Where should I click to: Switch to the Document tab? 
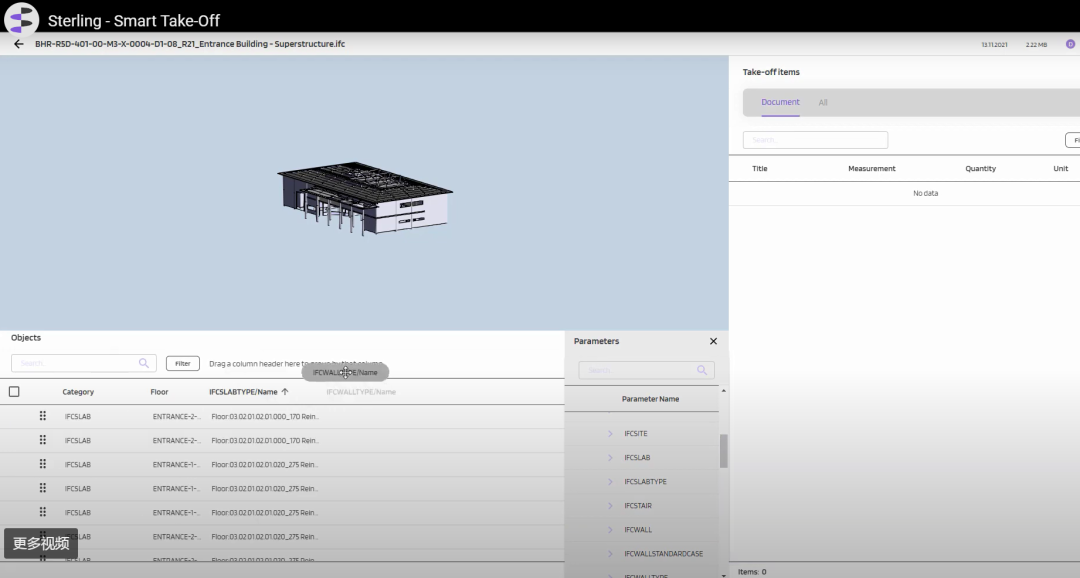pos(780,102)
